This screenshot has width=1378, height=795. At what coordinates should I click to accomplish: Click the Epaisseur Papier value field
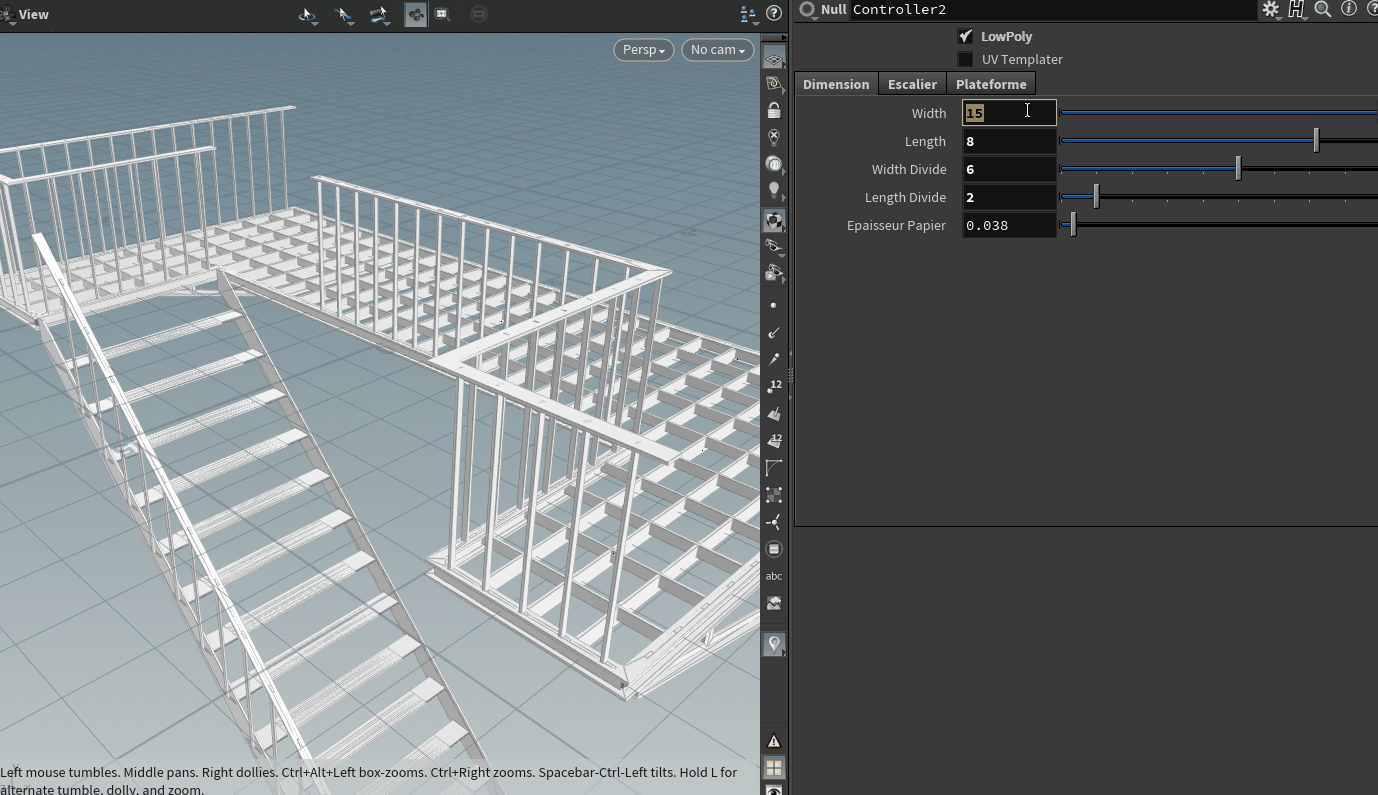point(1008,225)
